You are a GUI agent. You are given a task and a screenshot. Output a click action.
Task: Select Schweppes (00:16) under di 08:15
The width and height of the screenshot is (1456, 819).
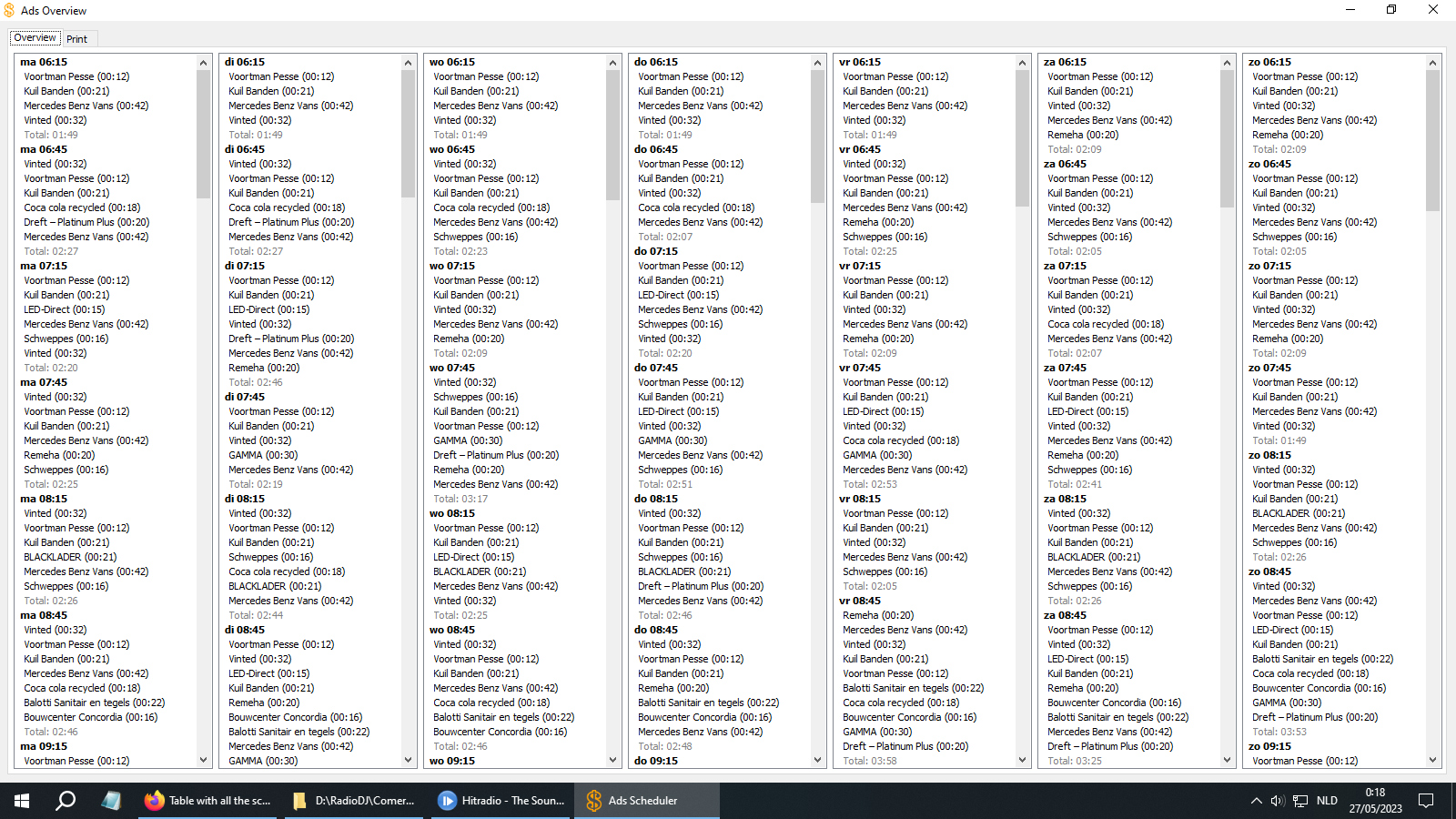270,557
